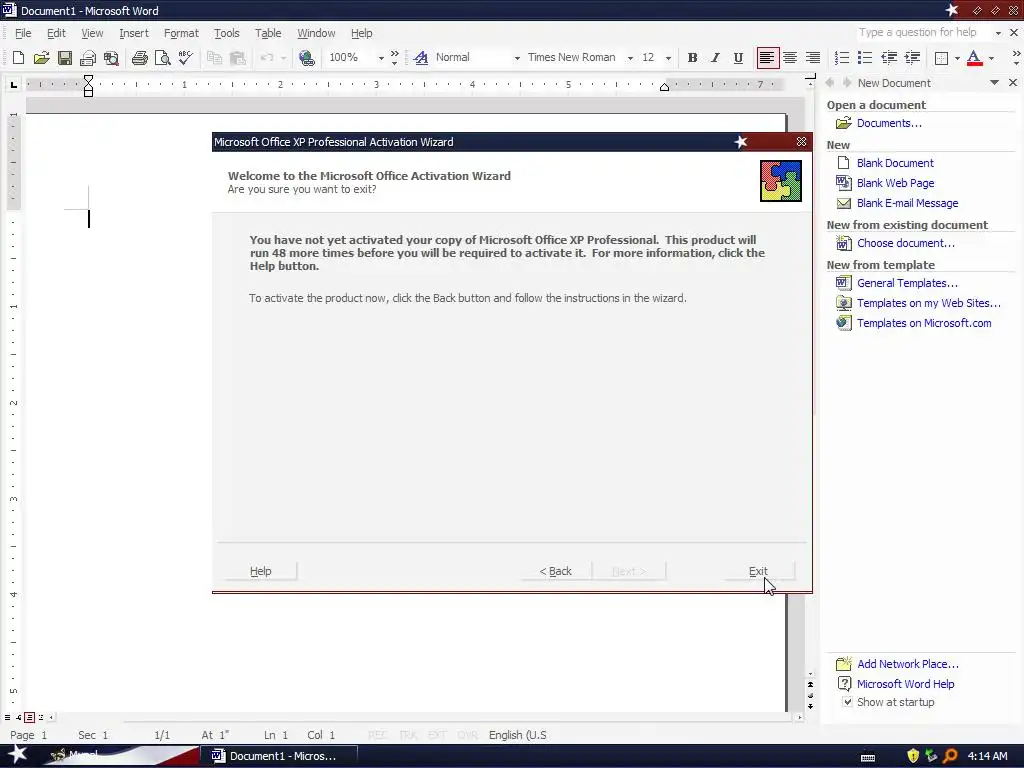Viewport: 1024px width, 768px height.
Task: Click Back button in Activation Wizard
Action: pyautogui.click(x=556, y=571)
